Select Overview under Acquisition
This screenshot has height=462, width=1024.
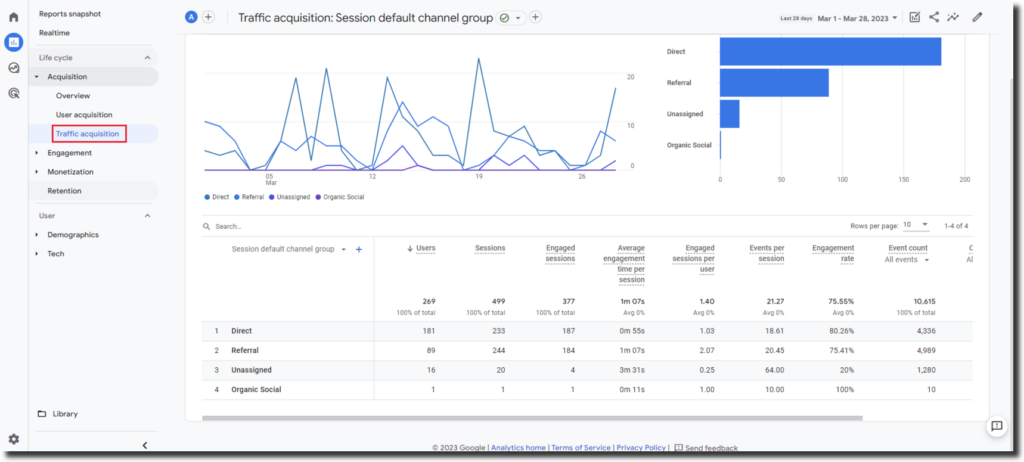coord(73,96)
